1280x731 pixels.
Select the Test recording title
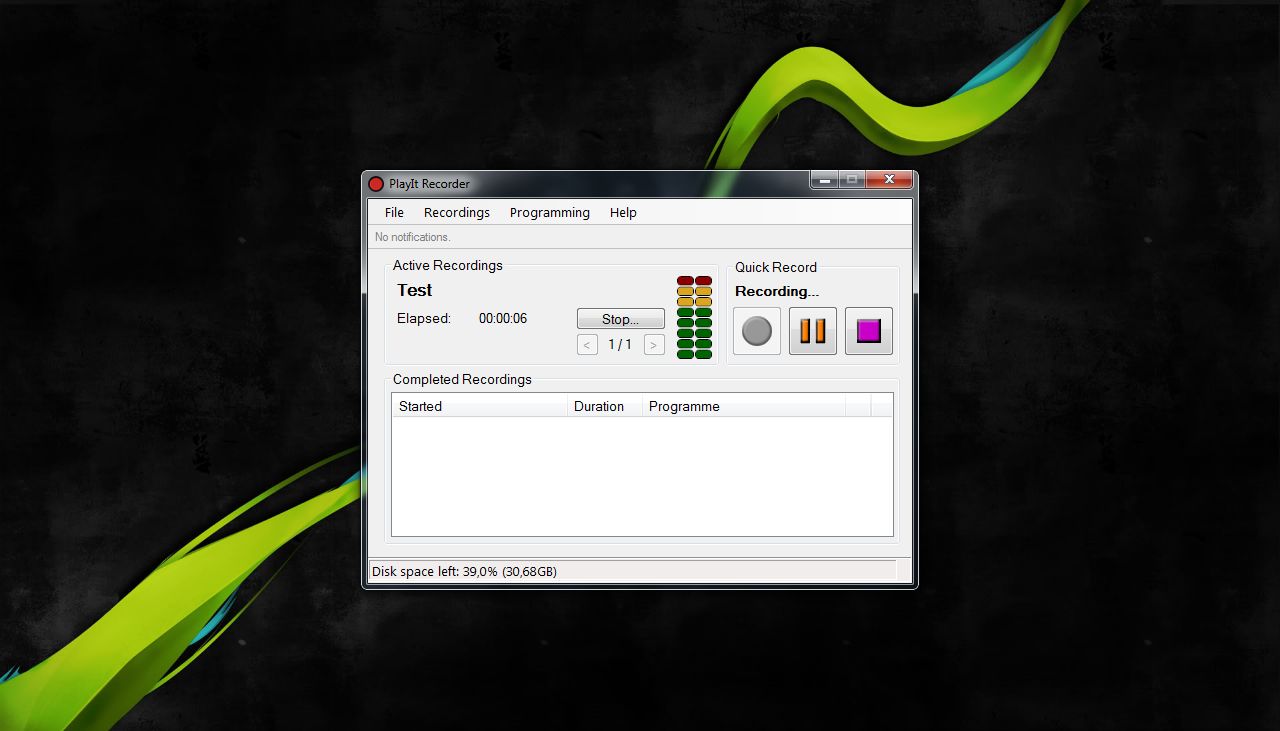tap(416, 290)
